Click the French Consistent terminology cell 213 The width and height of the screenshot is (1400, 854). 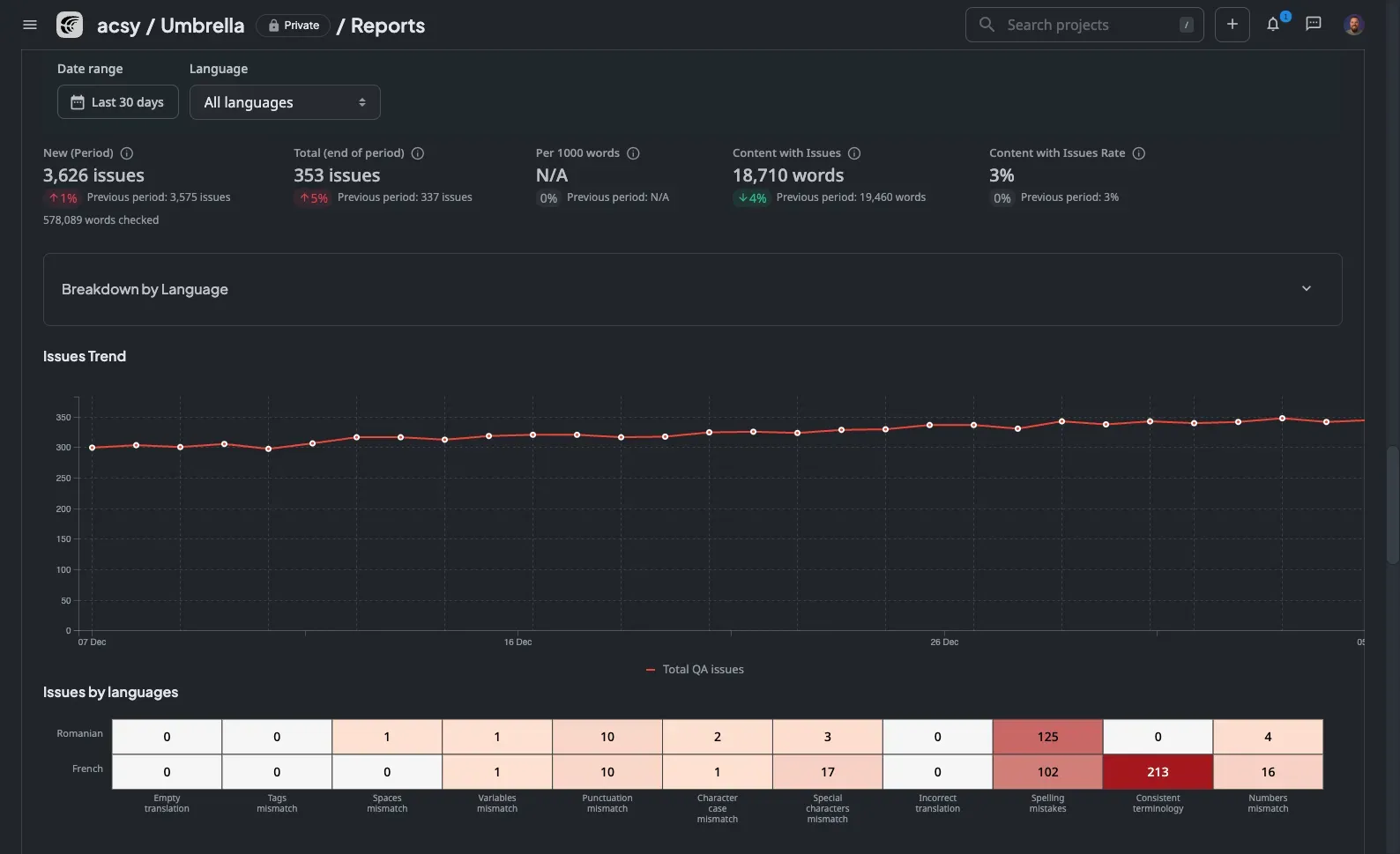[1157, 772]
